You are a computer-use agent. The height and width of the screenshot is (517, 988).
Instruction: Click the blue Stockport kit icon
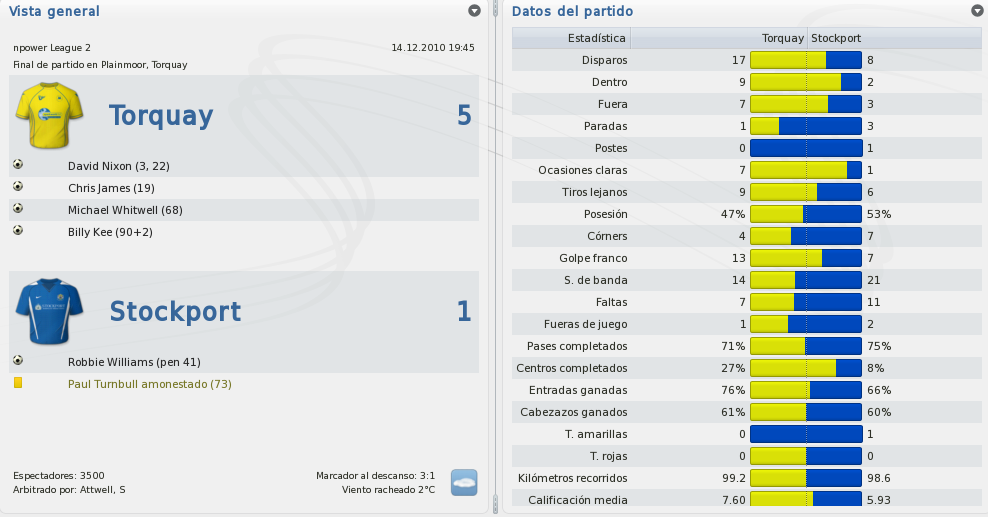tap(49, 312)
